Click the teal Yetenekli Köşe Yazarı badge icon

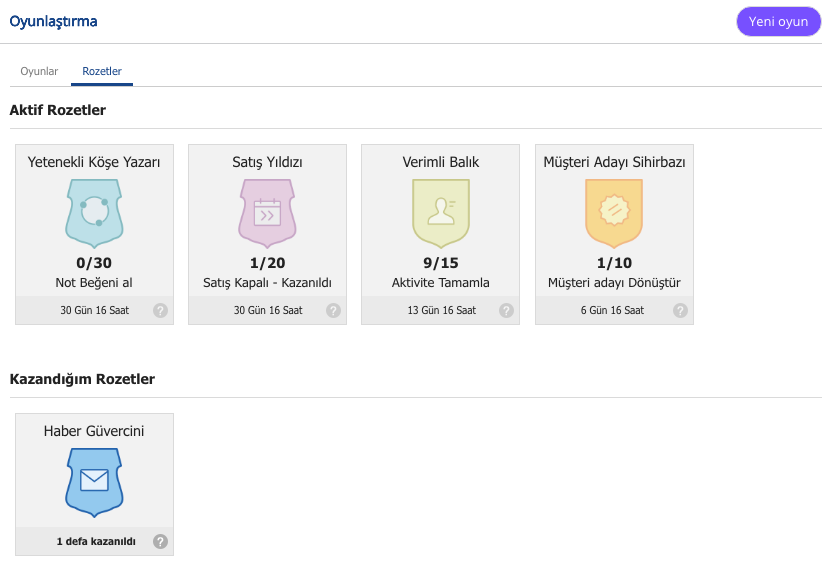tap(94, 214)
